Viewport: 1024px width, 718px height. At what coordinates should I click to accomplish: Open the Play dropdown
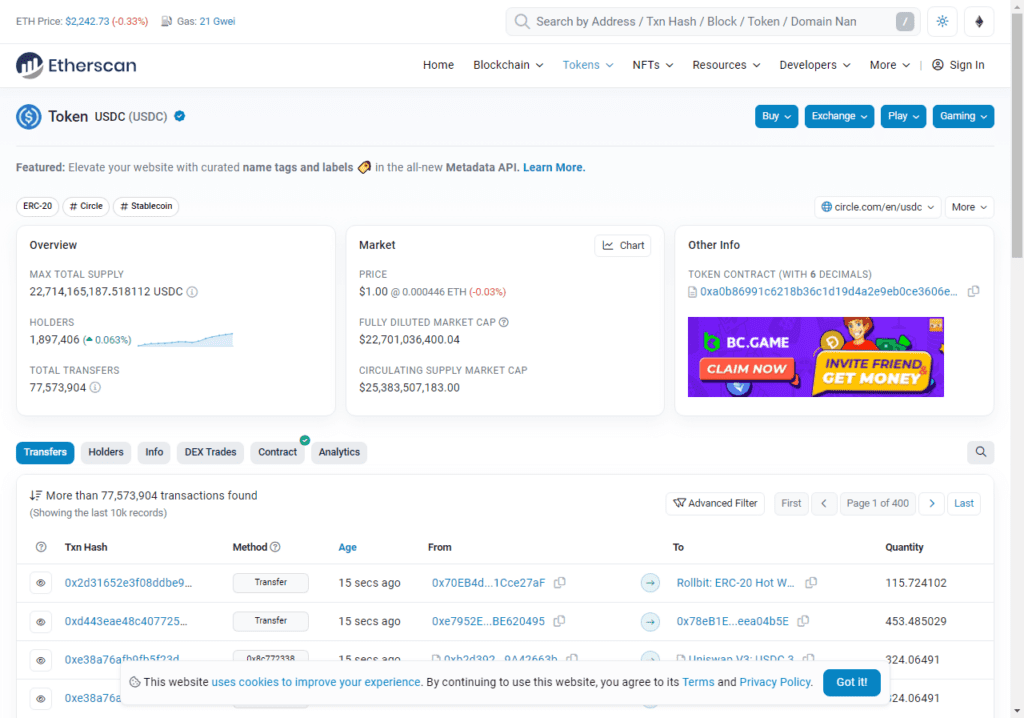pyautogui.click(x=903, y=116)
